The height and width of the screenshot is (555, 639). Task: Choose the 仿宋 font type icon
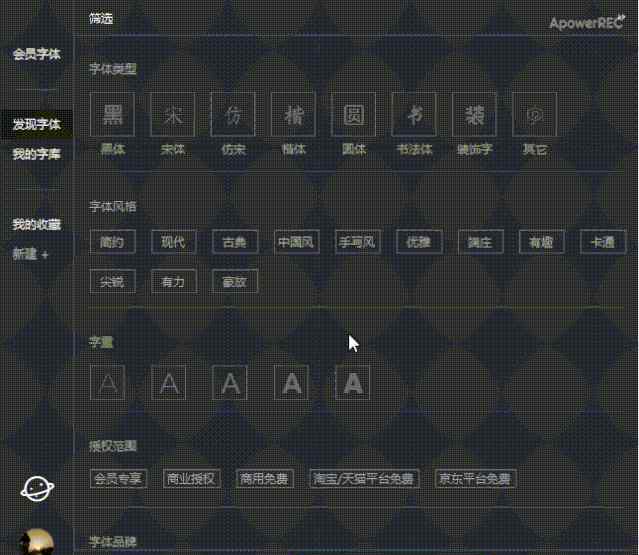point(233,115)
